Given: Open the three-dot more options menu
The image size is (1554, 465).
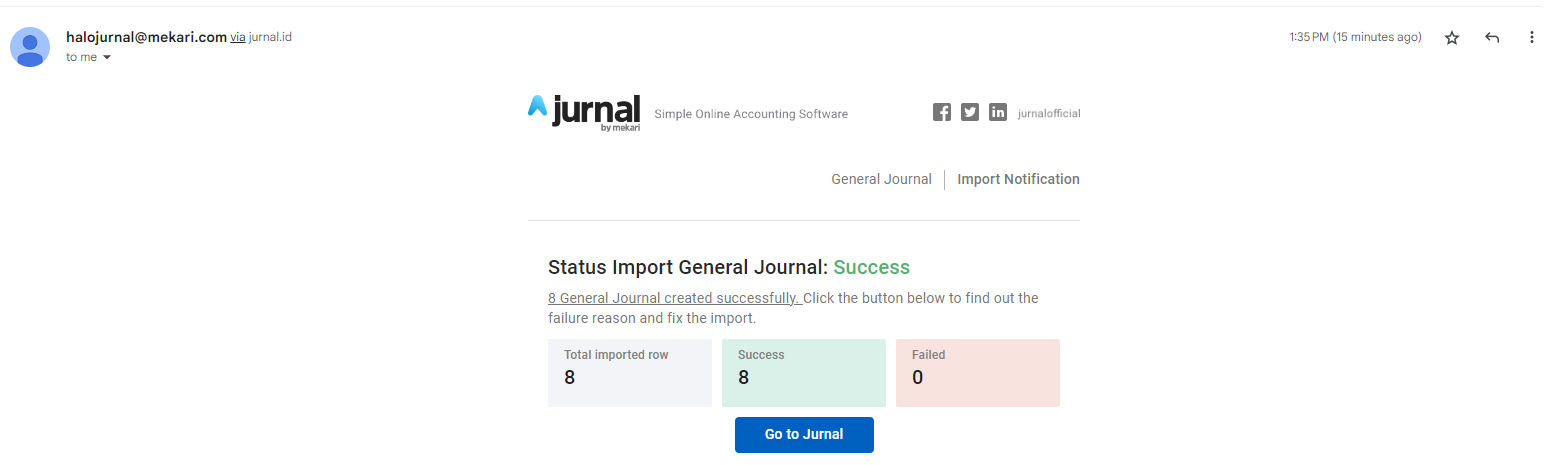Looking at the screenshot, I should coord(1531,38).
